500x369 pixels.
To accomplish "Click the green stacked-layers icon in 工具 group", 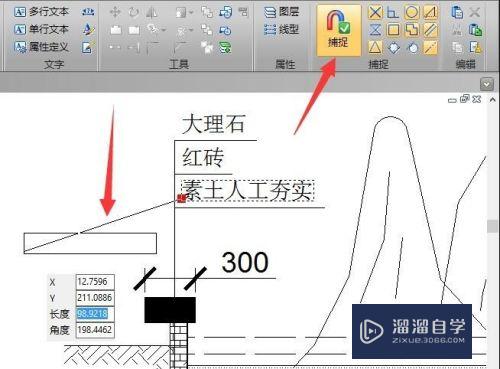I will point(225,48).
